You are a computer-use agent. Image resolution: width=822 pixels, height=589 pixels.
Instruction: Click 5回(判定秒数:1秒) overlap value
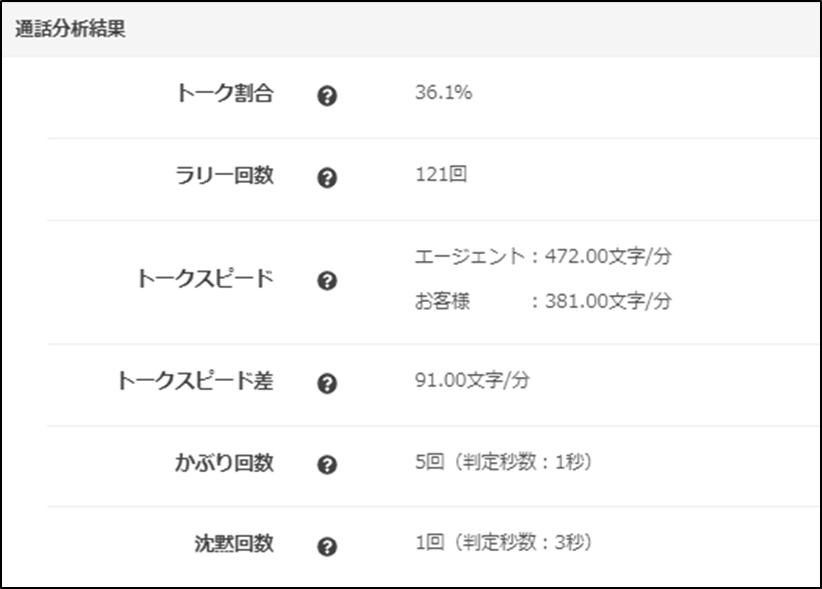pos(504,462)
